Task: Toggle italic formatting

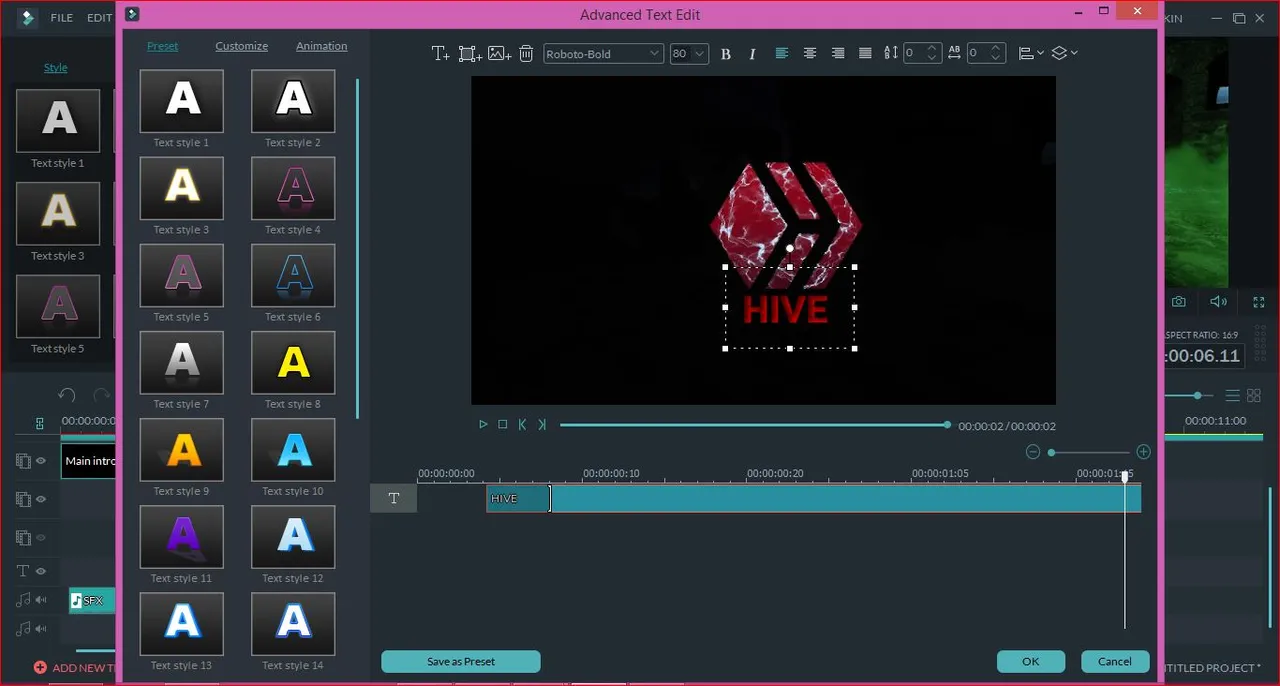Action: [x=753, y=54]
